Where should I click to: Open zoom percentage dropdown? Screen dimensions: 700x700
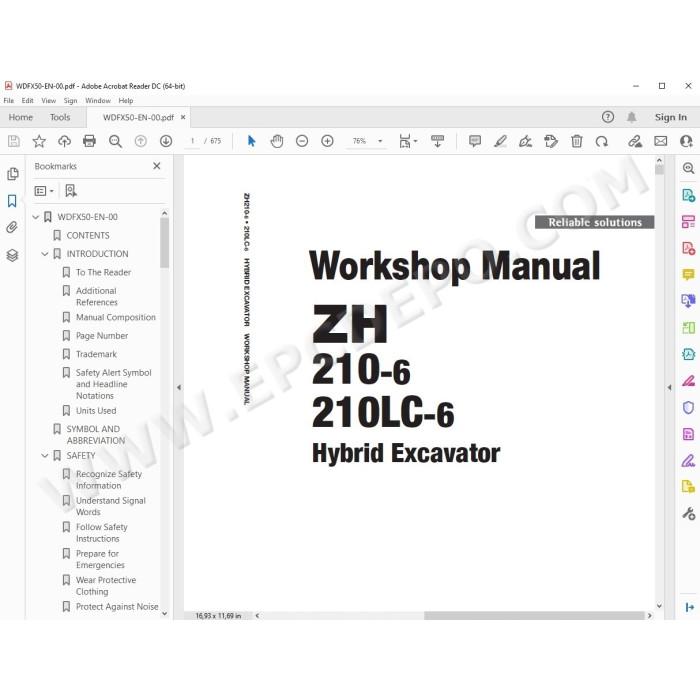(x=380, y=142)
